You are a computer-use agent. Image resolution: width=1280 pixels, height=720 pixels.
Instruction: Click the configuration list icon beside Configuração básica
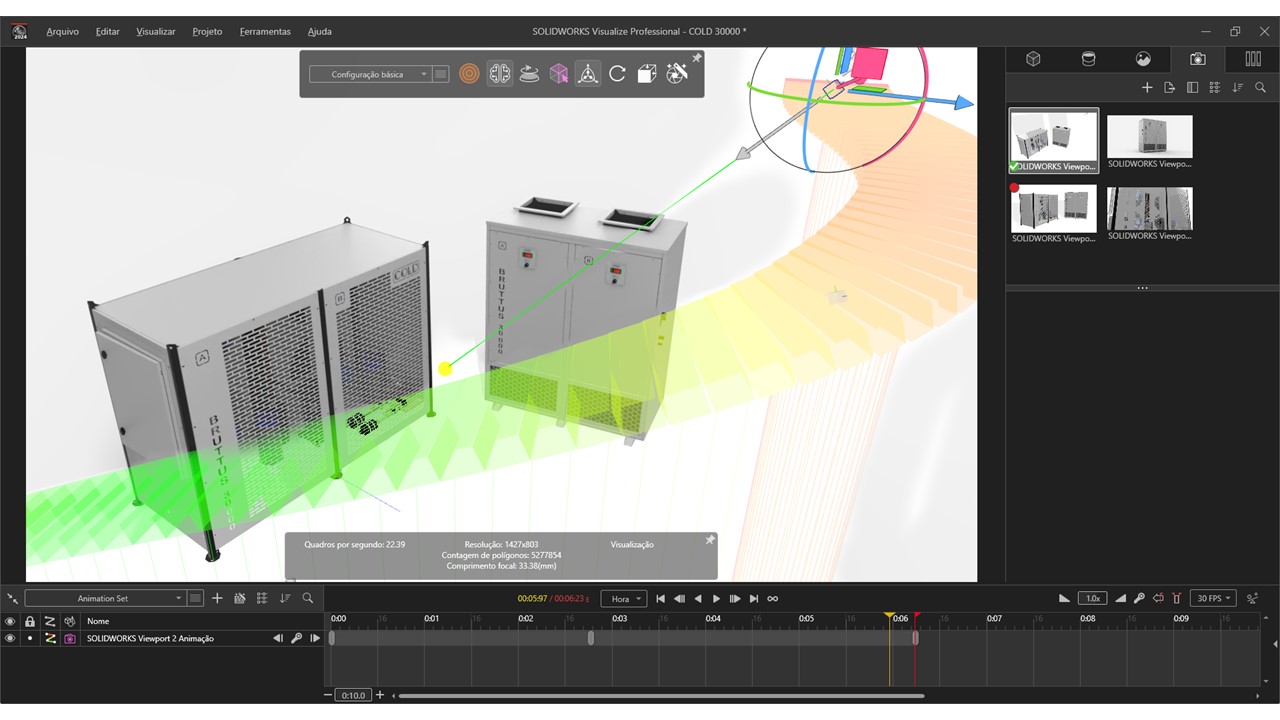(x=441, y=74)
